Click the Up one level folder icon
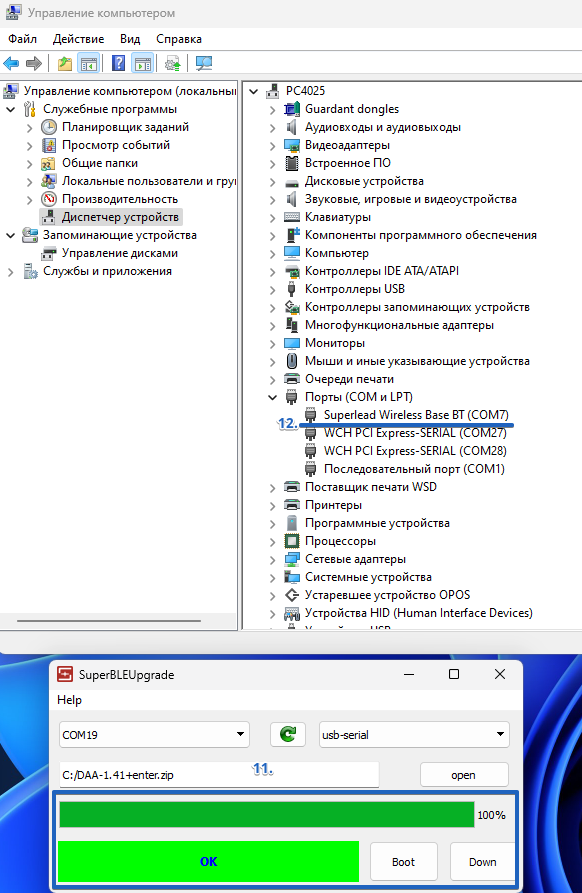The image size is (582, 893). [x=65, y=63]
